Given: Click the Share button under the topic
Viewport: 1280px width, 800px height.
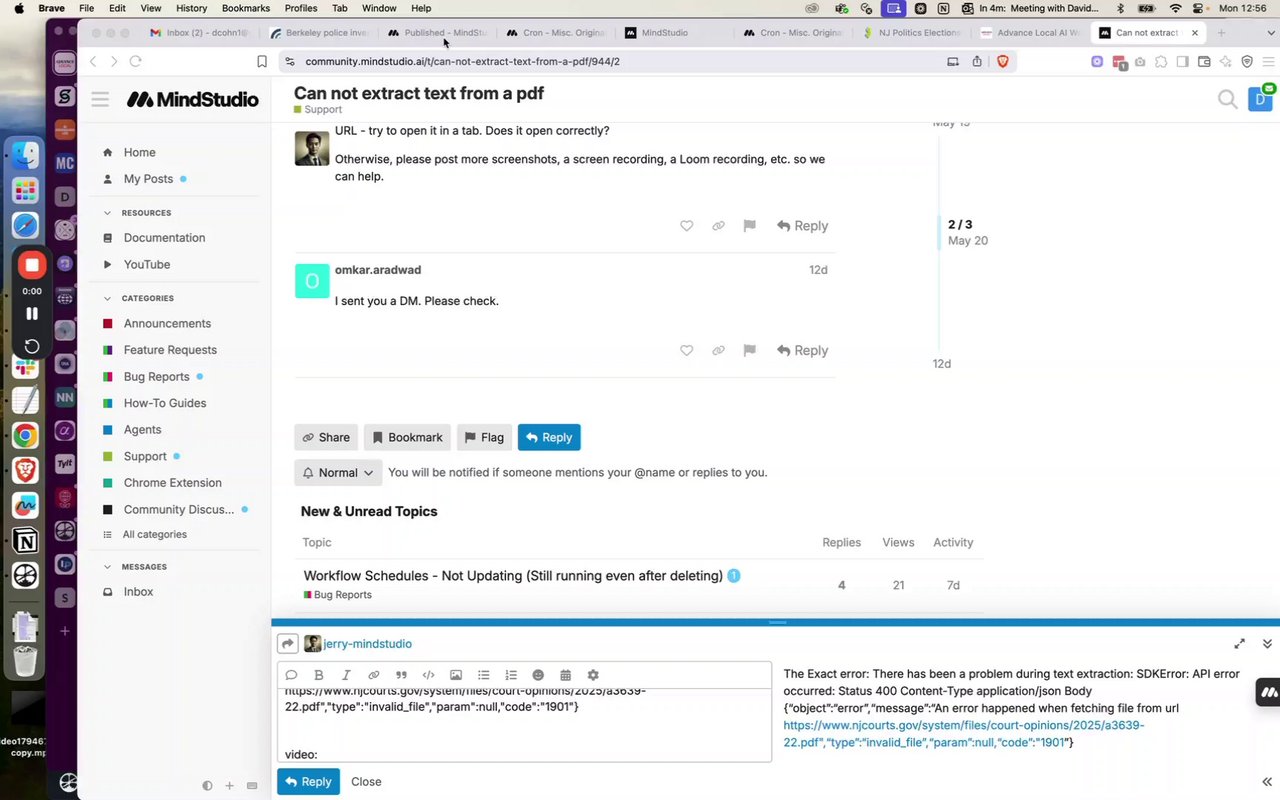Looking at the screenshot, I should 326,438.
